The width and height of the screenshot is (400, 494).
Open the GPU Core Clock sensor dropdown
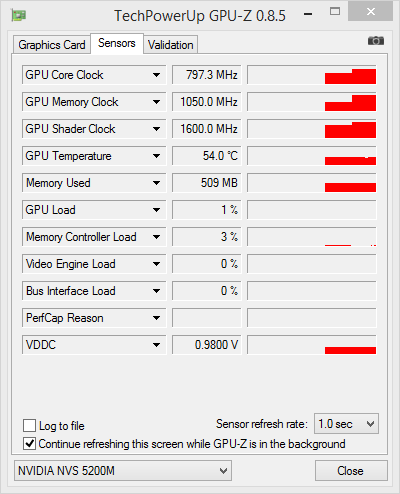click(156, 75)
